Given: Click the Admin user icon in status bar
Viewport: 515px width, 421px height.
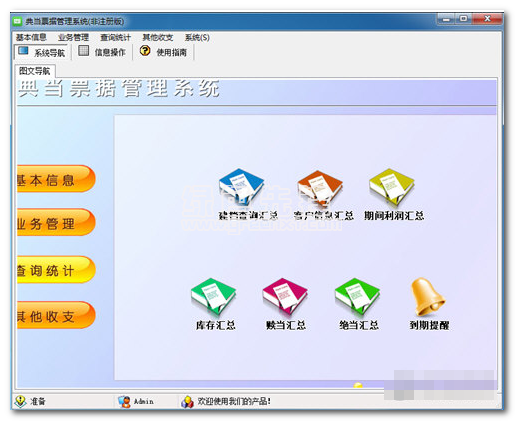Looking at the screenshot, I should pyautogui.click(x=124, y=401).
